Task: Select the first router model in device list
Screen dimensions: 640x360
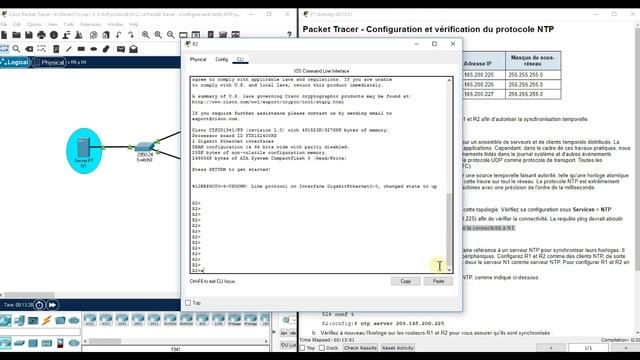Action: 90,319
